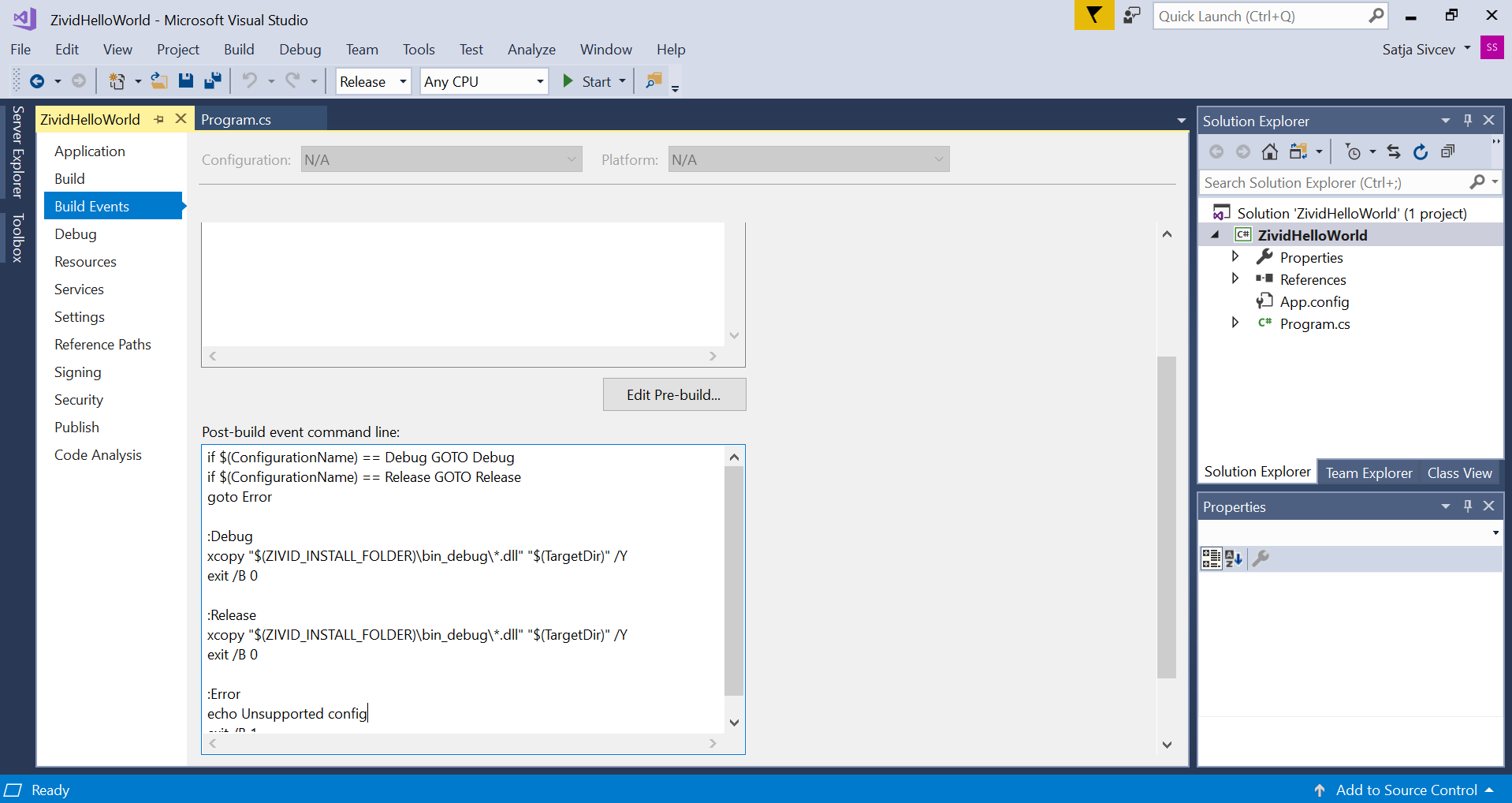Switch to the Team Explorer tab
The image size is (1512, 803).
(x=1369, y=472)
